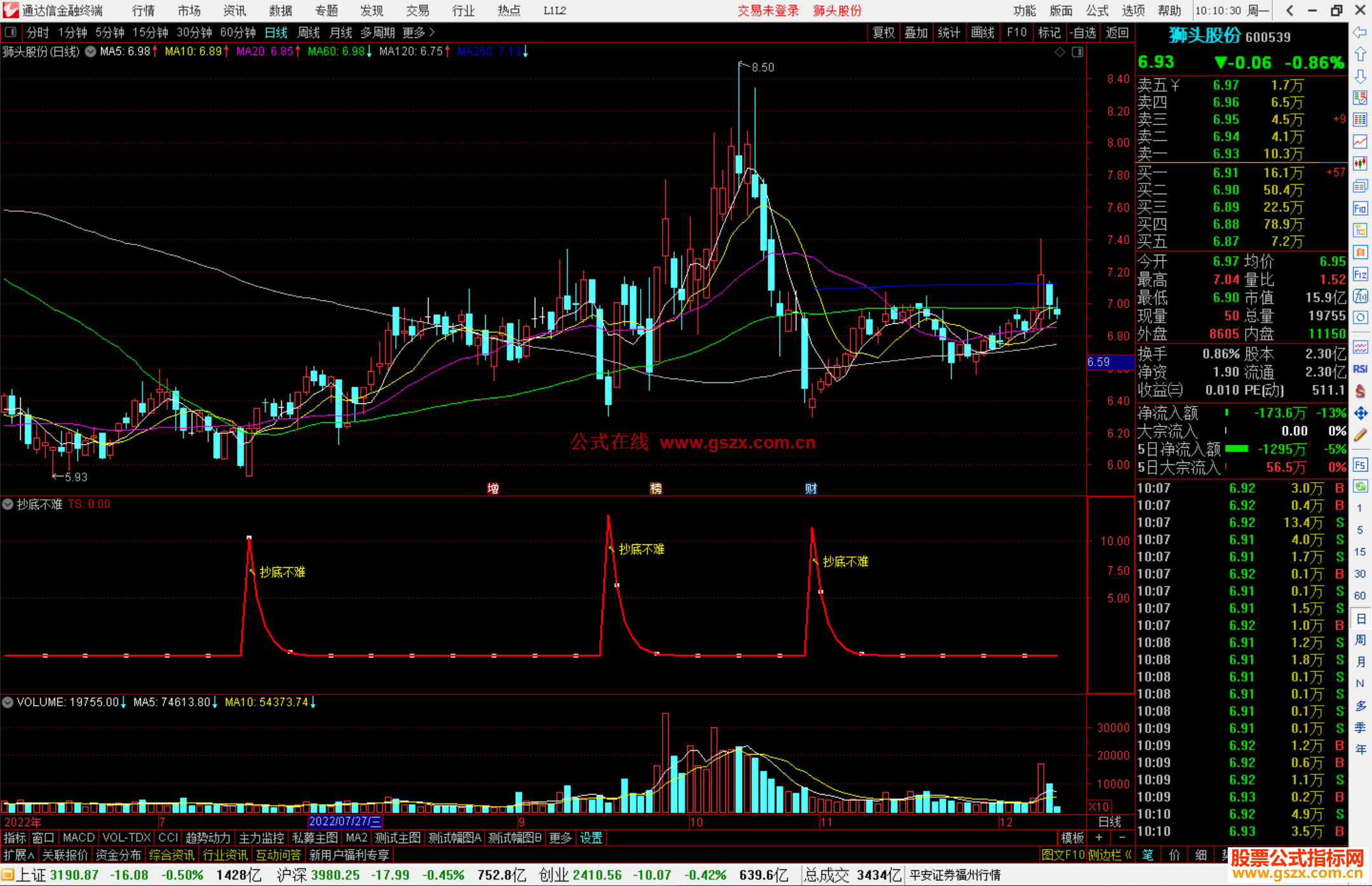Click the left arrow icon in right sidebar
The width and height of the screenshot is (1372, 886).
(x=1360, y=32)
